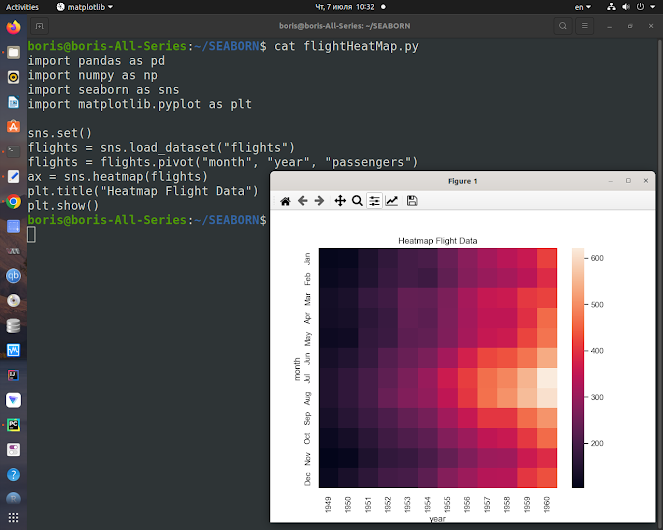This screenshot has height=530, width=663.
Task: Expand the system menu arrow beside power icon
Action: [652, 7]
